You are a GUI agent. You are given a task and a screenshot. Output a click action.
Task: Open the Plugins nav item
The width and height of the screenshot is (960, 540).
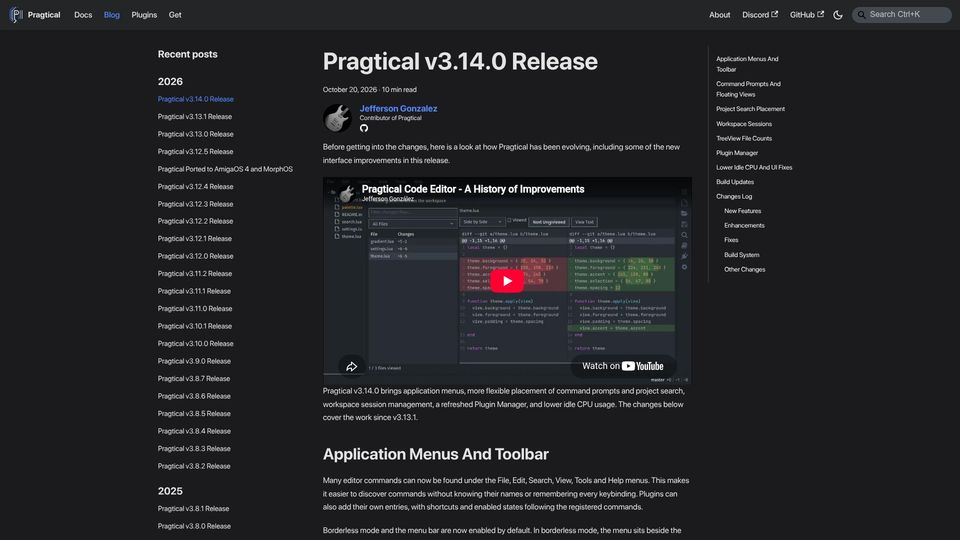coord(144,15)
